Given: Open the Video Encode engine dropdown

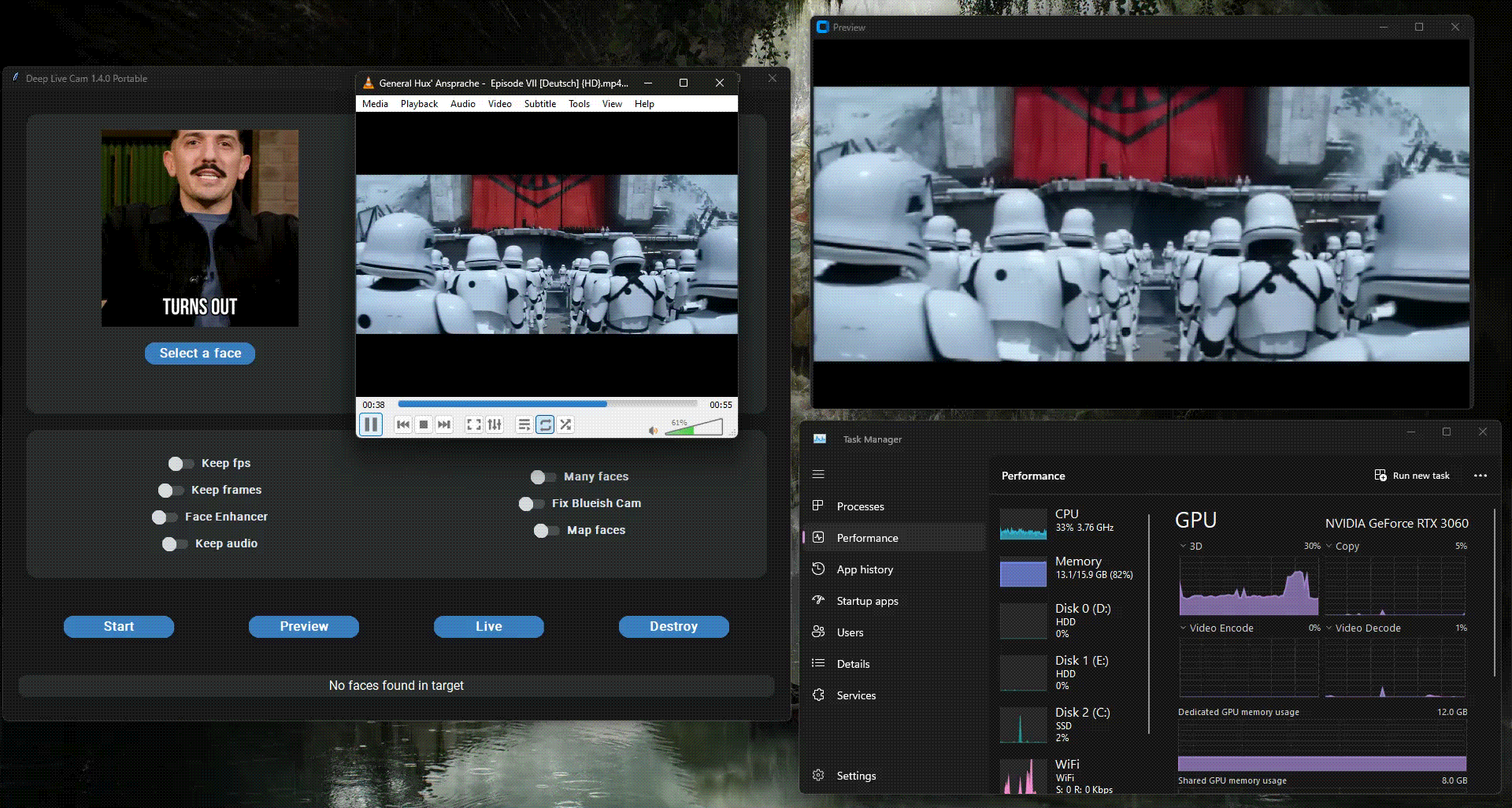Looking at the screenshot, I should point(1183,628).
